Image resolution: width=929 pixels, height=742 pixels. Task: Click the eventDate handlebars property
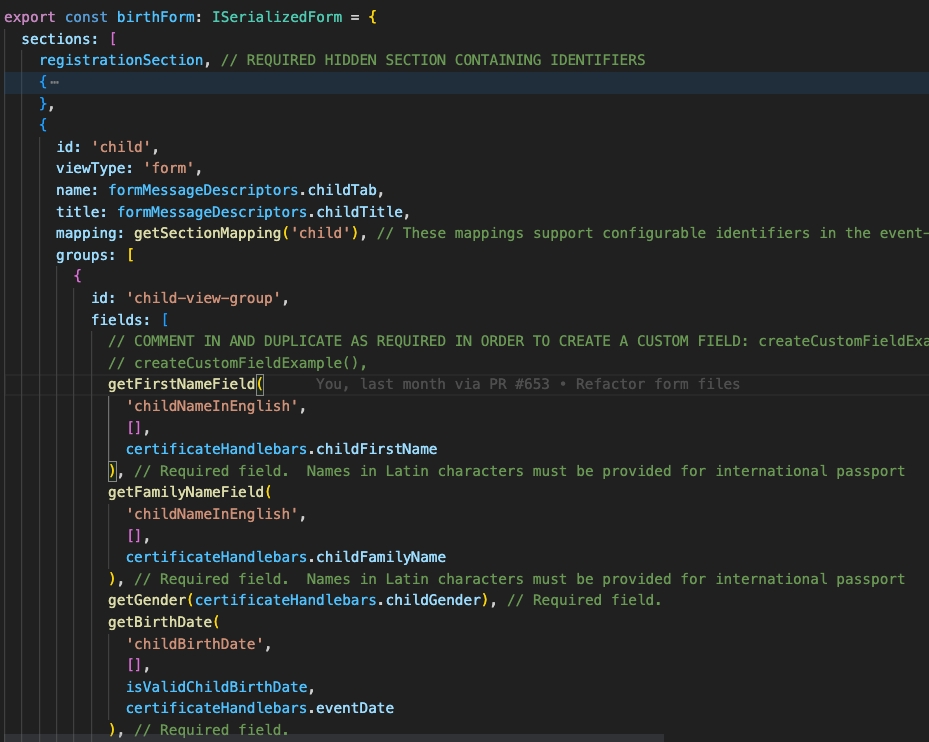coord(355,708)
